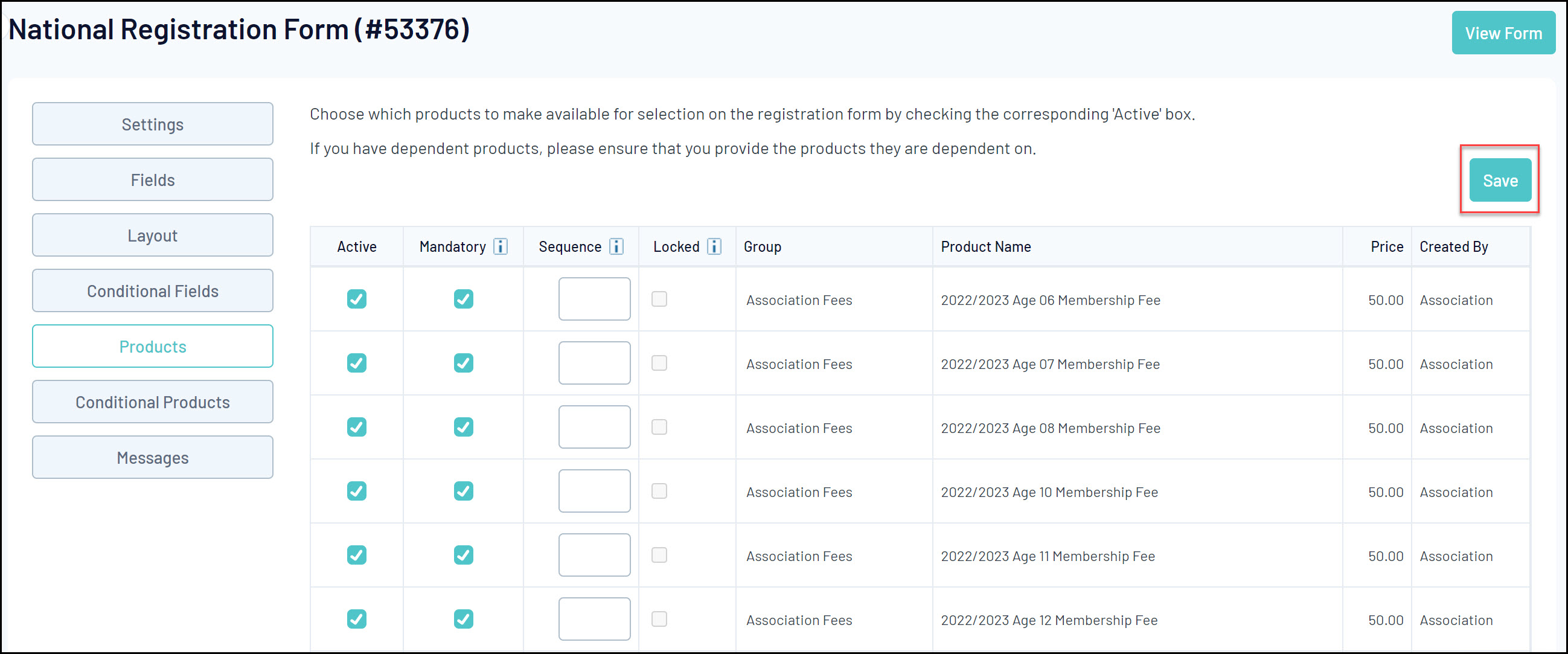Toggle Active checkbox for Age 12 Membership Fee
The image size is (1568, 654).
(357, 619)
